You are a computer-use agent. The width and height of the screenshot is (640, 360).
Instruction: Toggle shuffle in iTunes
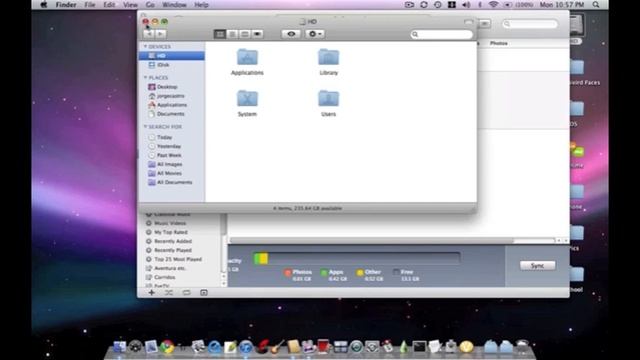169,293
